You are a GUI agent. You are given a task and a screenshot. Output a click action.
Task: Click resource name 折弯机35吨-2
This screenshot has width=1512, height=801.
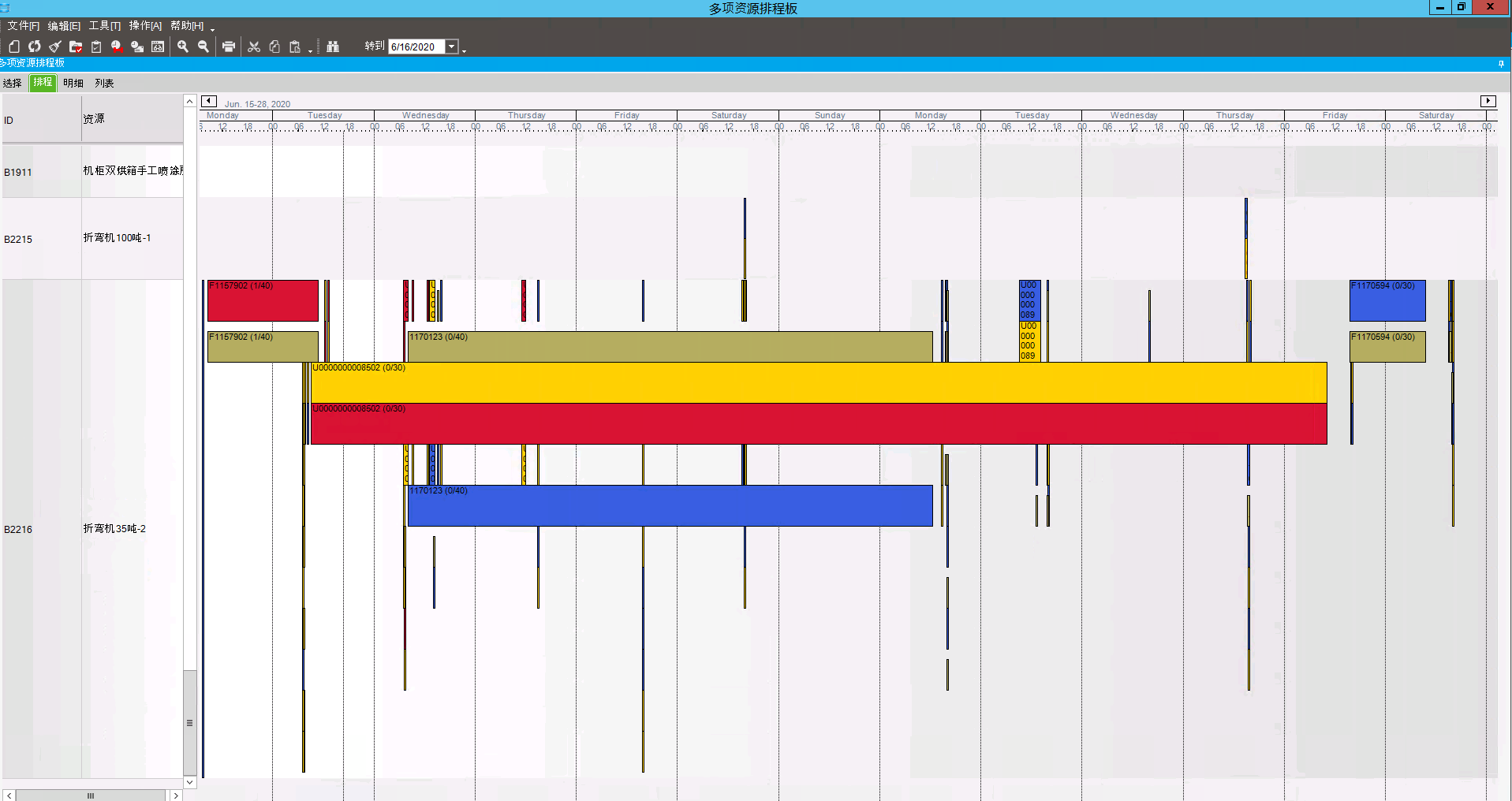pos(115,528)
